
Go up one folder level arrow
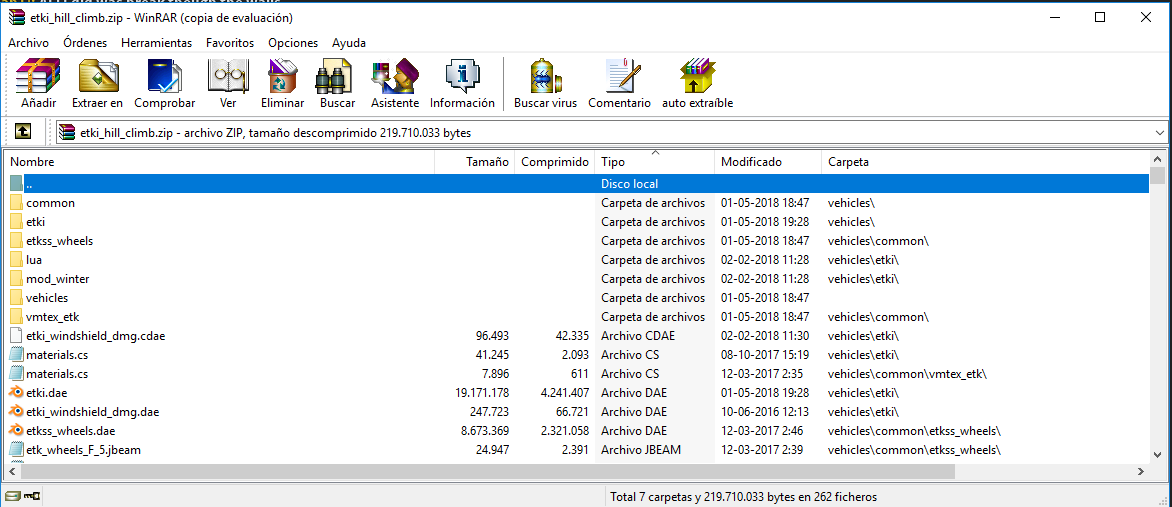[x=23, y=132]
